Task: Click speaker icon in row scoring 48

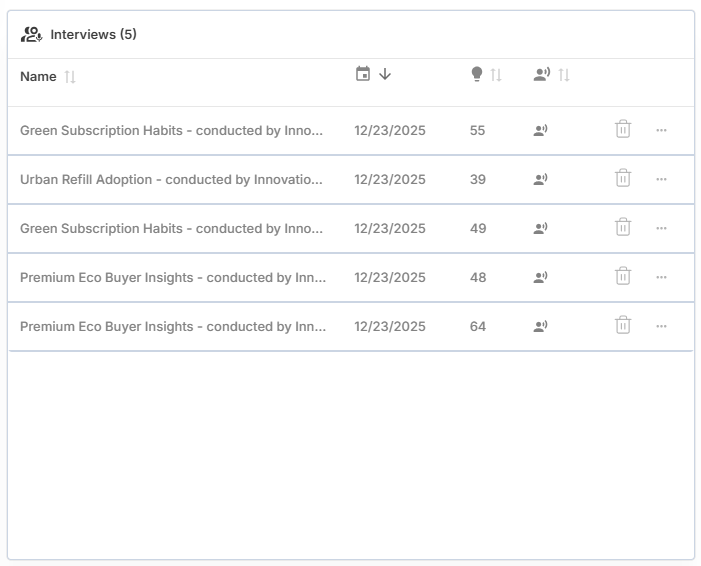Action: click(x=541, y=278)
